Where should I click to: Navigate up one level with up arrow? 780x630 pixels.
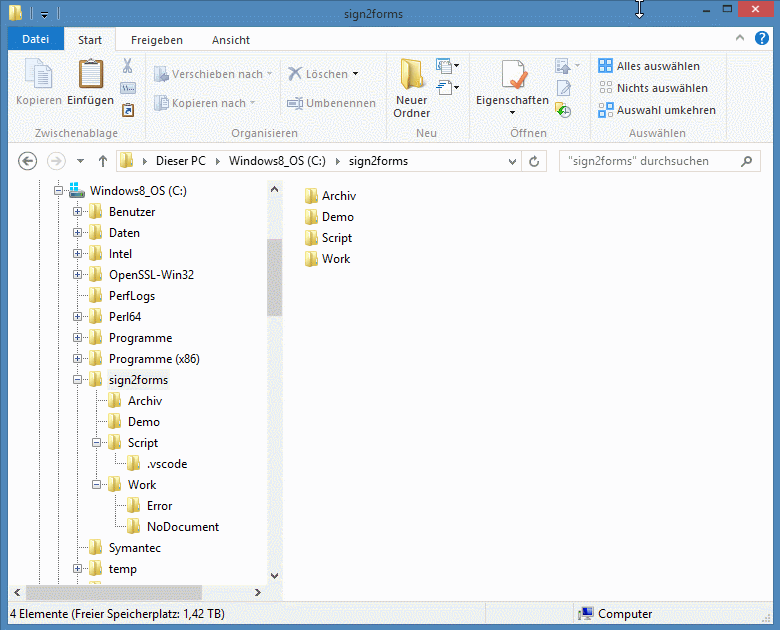[x=103, y=161]
